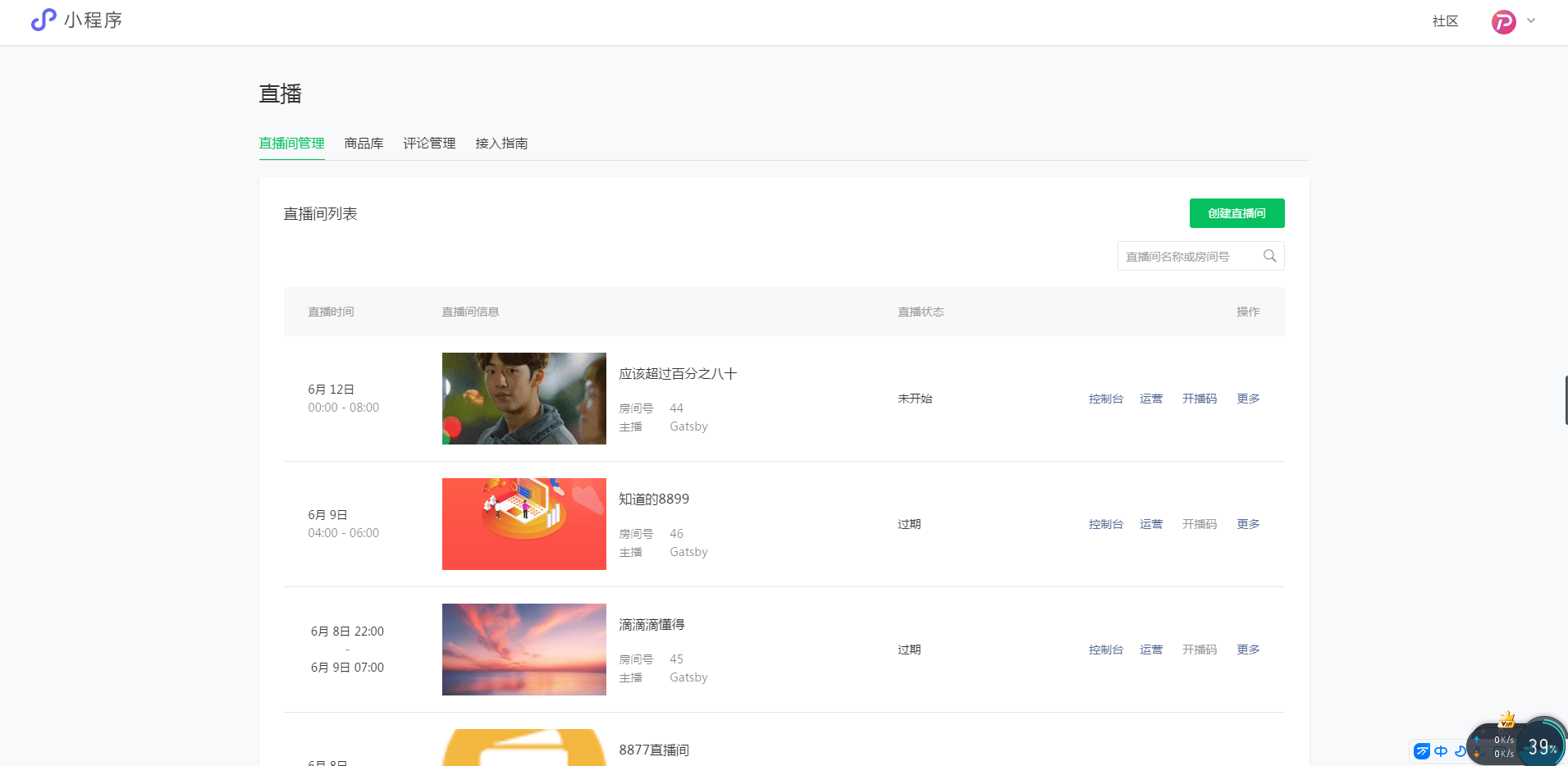Image resolution: width=1568 pixels, height=766 pixels.
Task: Open the 接入指南 tab
Action: (501, 144)
